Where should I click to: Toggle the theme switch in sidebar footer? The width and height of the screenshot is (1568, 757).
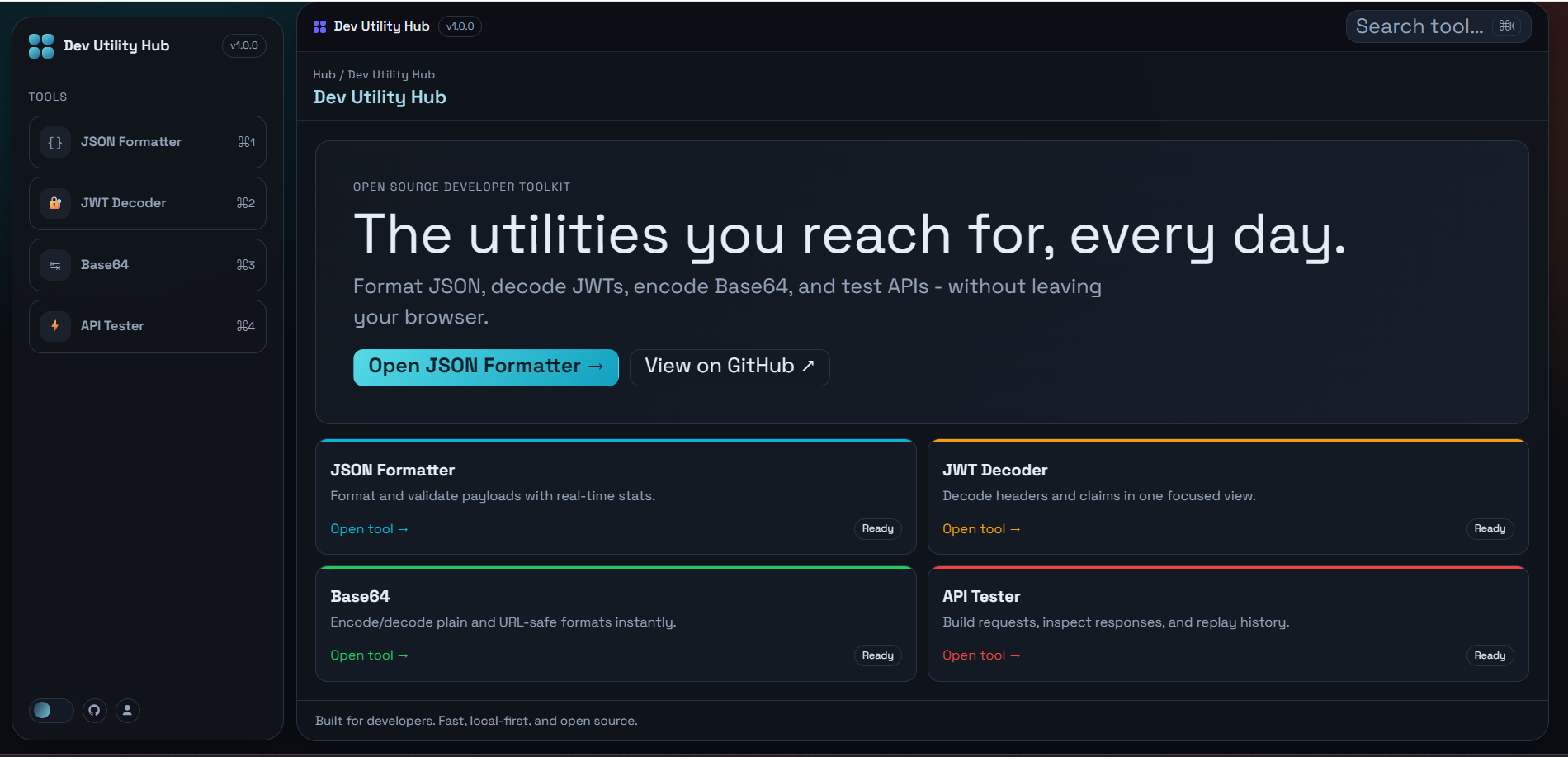(x=51, y=710)
